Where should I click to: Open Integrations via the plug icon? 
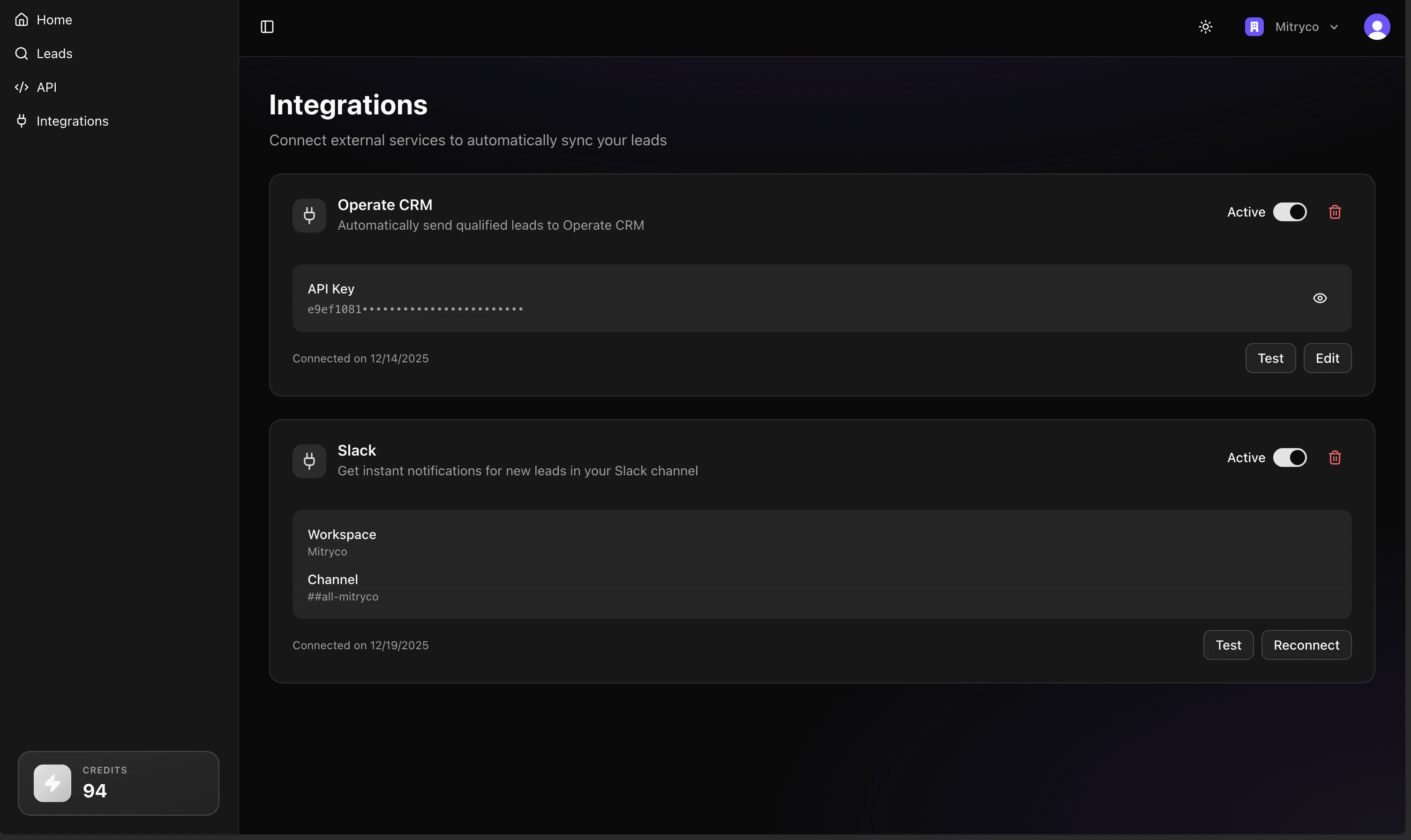click(22, 120)
